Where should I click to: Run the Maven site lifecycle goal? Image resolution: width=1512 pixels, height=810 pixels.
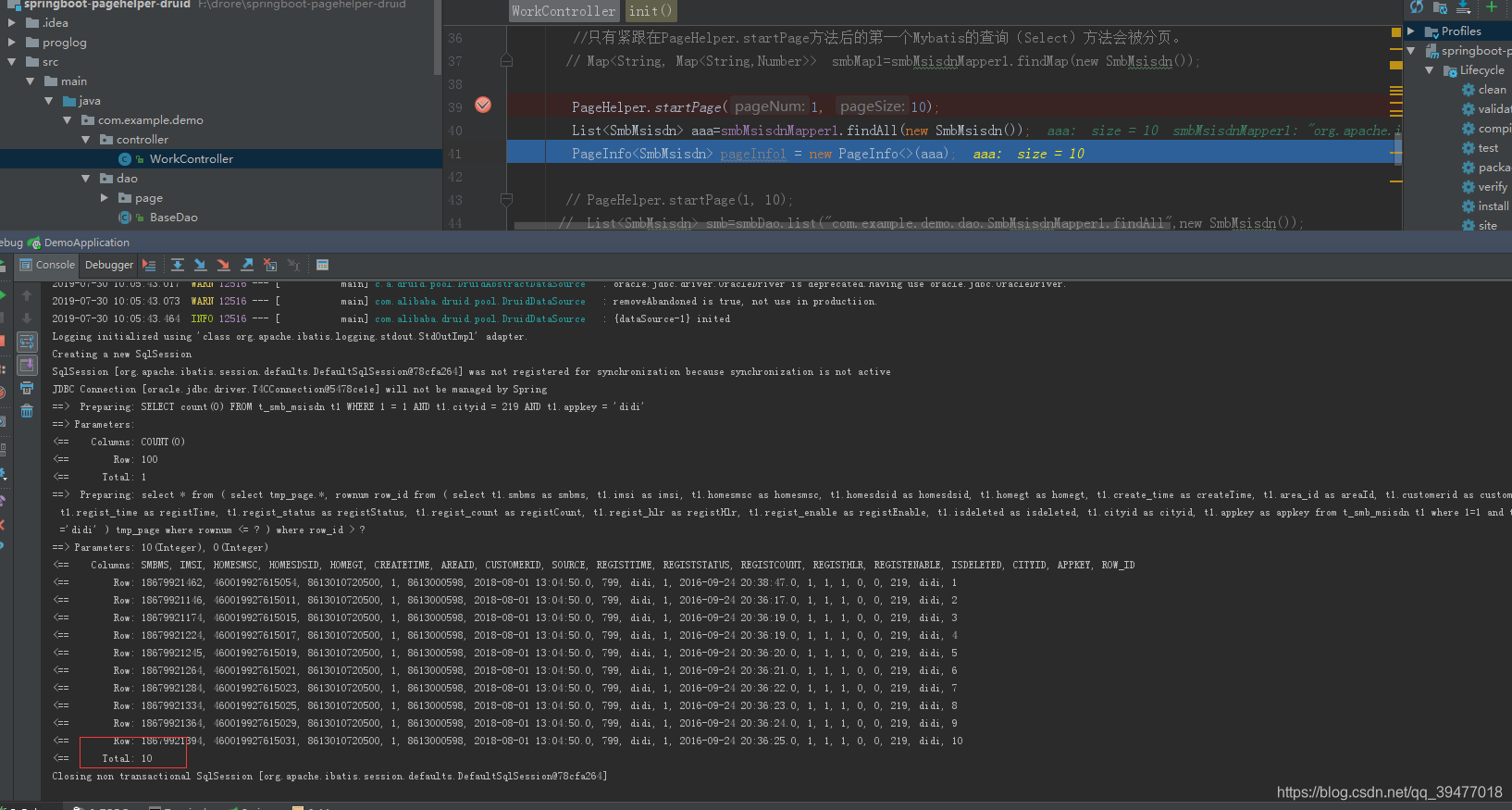[x=1480, y=226]
